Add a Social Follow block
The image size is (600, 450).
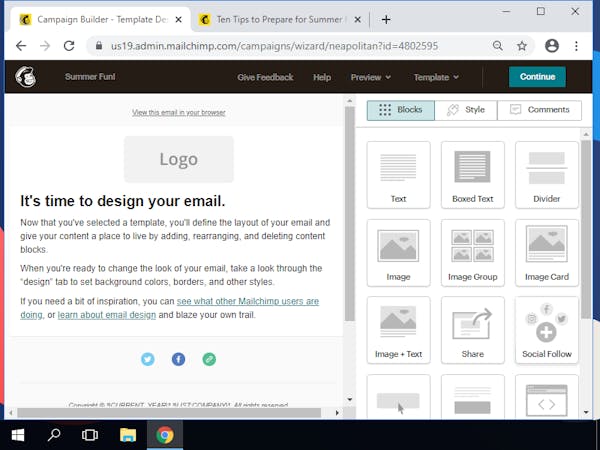(x=547, y=330)
